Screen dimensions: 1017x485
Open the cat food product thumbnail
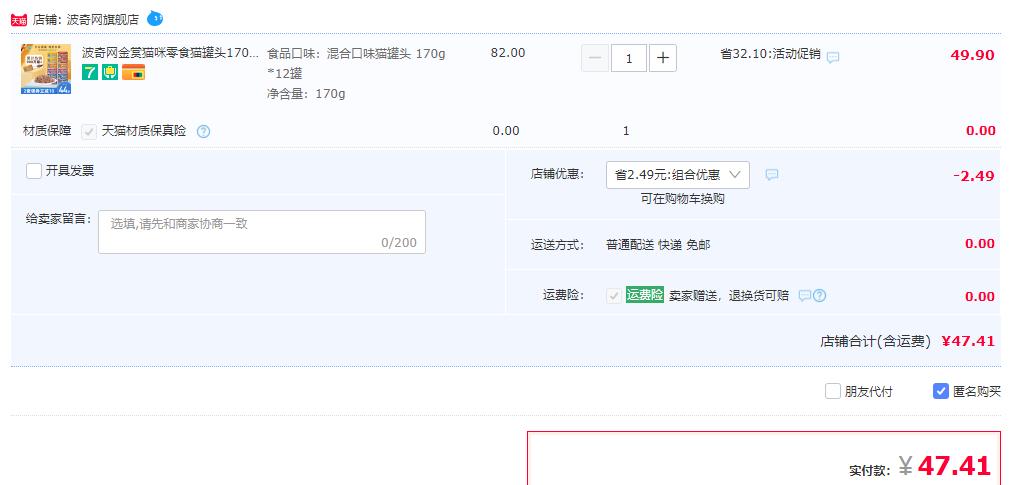45,69
